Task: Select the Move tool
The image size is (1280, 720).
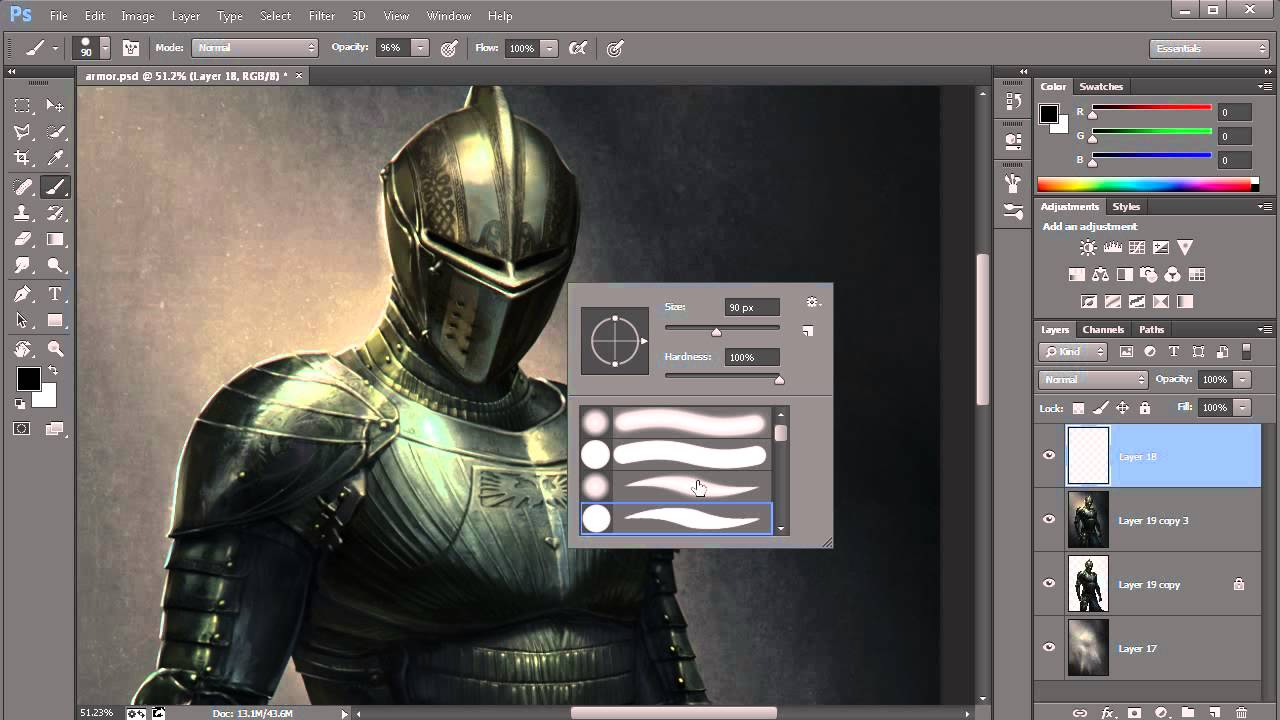Action: 56,105
